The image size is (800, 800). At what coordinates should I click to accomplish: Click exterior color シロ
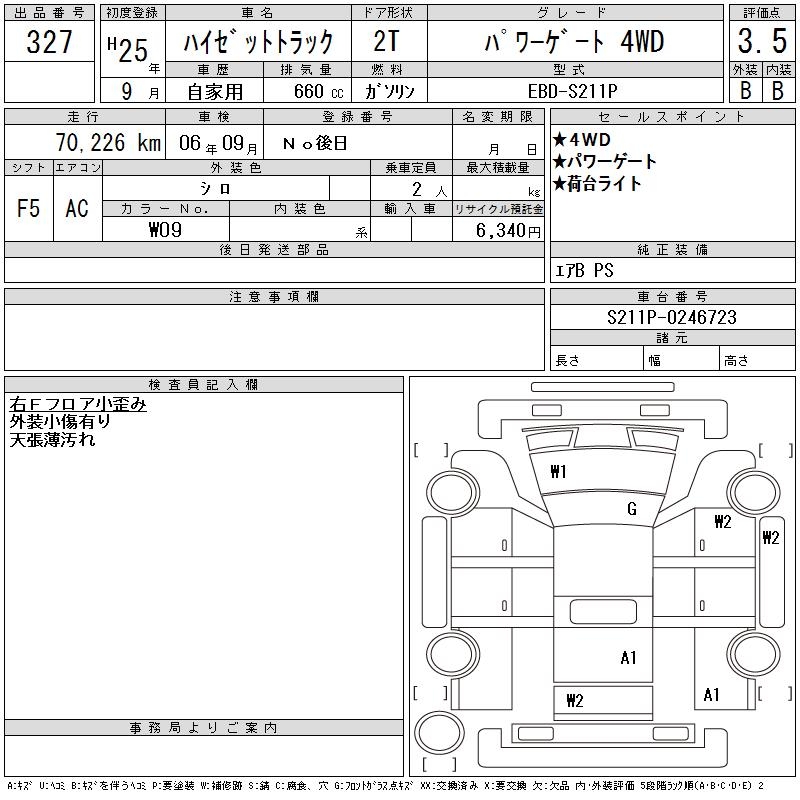(215, 189)
